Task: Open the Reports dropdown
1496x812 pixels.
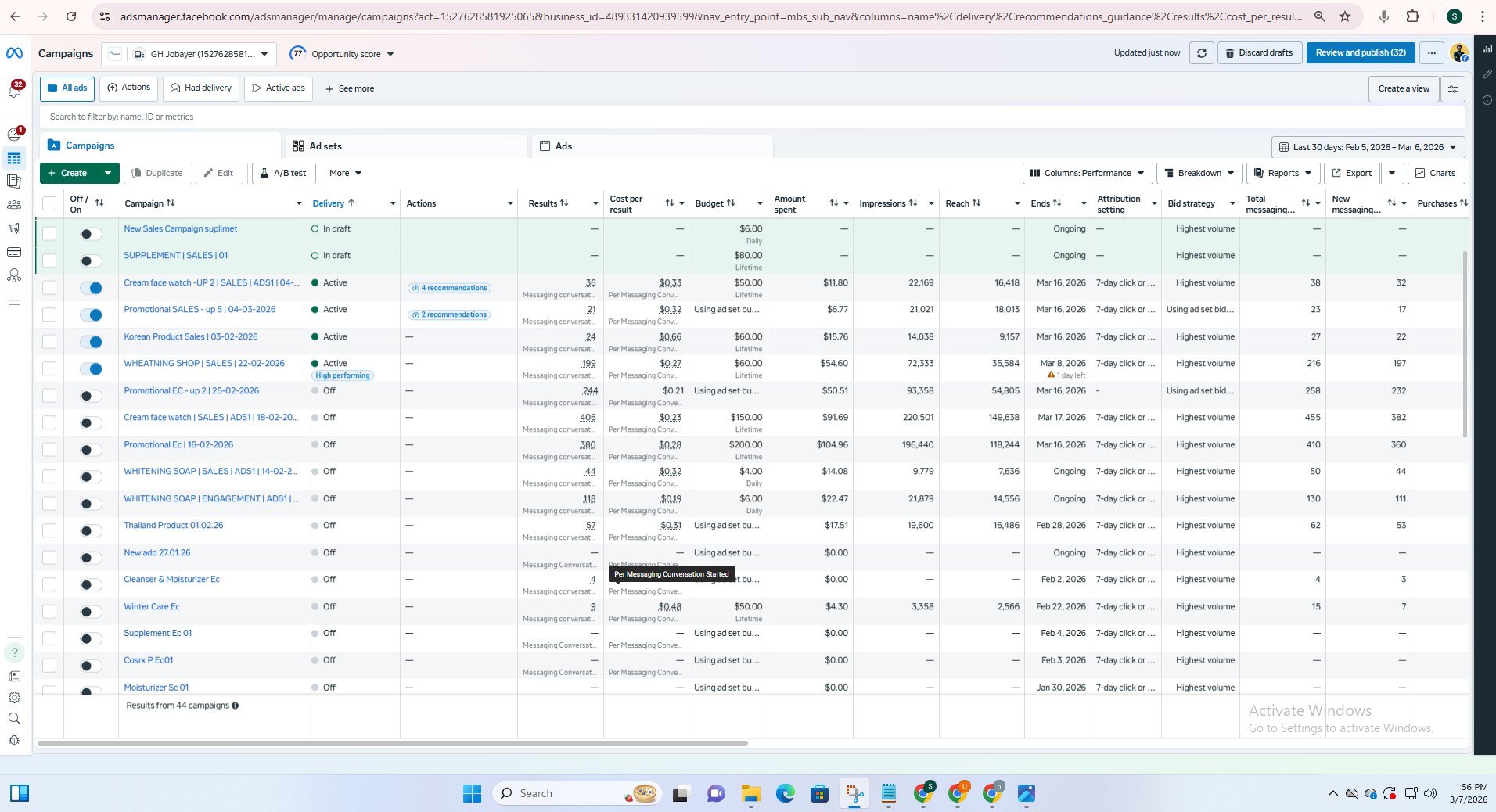Action: 1283,173
